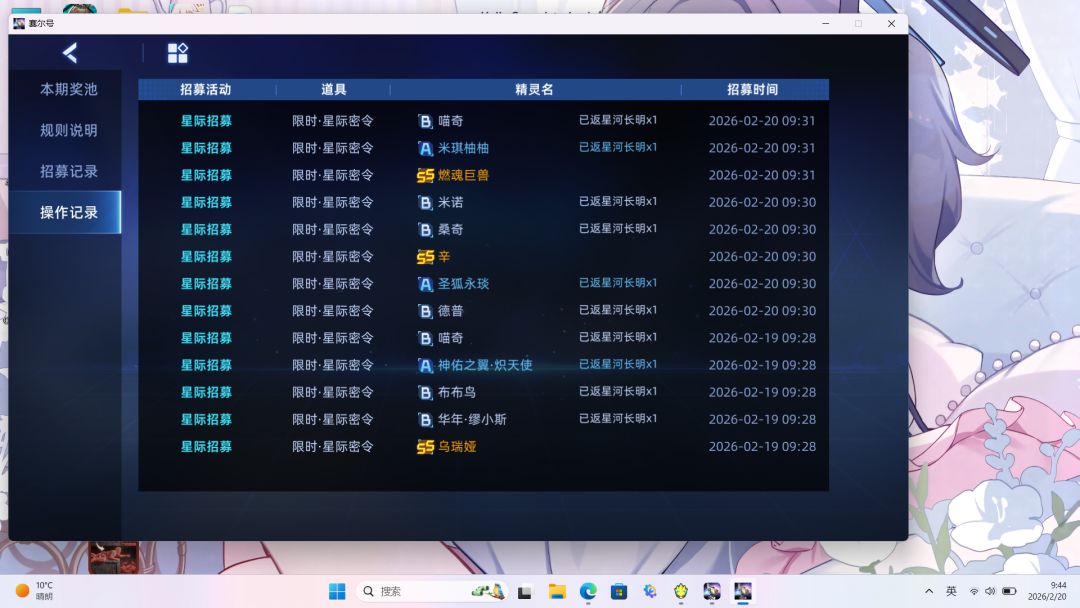Screen dimensions: 1080x608
Task: Open Microsoft Store from the taskbar
Action: pyautogui.click(x=619, y=591)
